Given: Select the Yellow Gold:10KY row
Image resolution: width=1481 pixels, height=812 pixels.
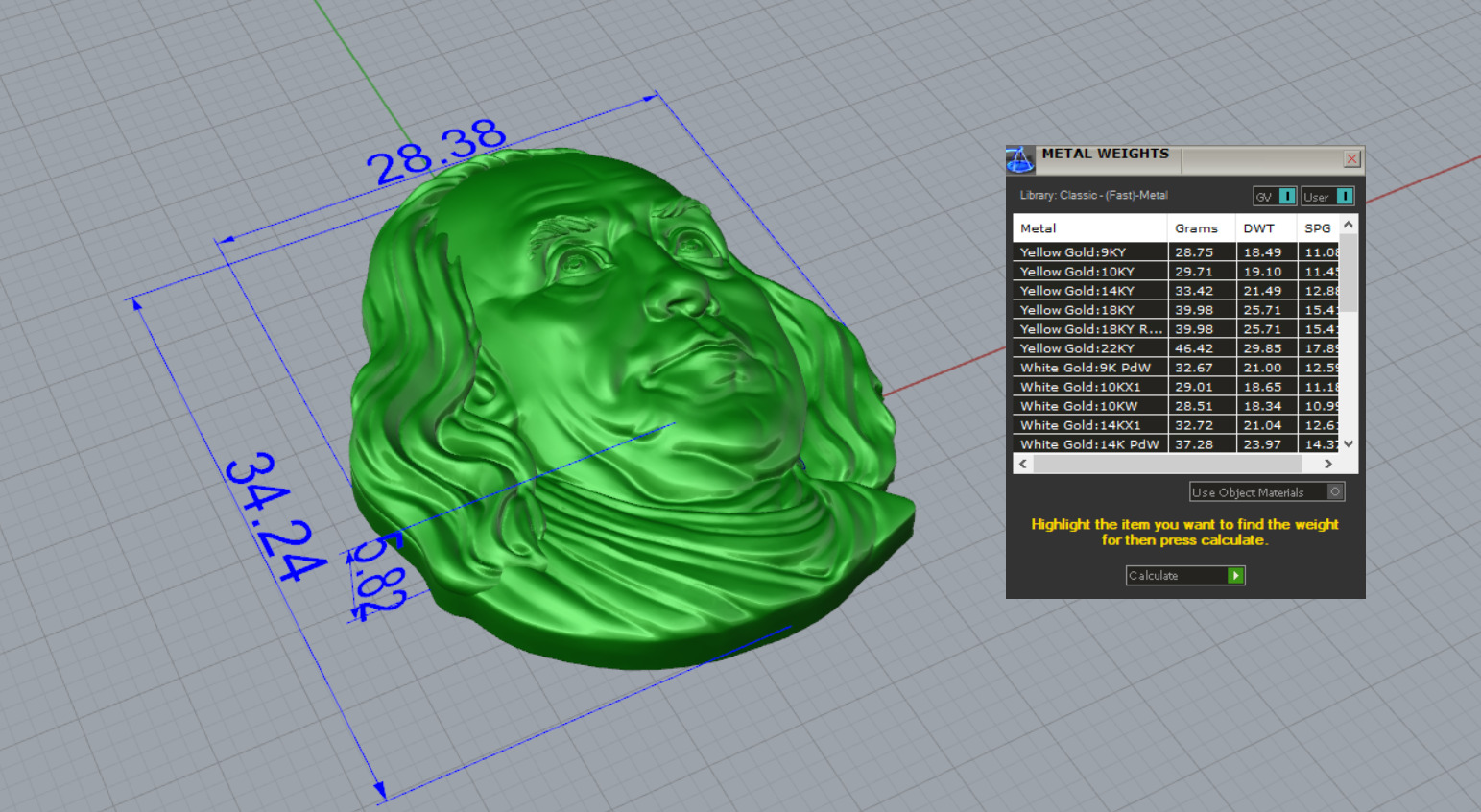Looking at the screenshot, I should [x=1176, y=272].
